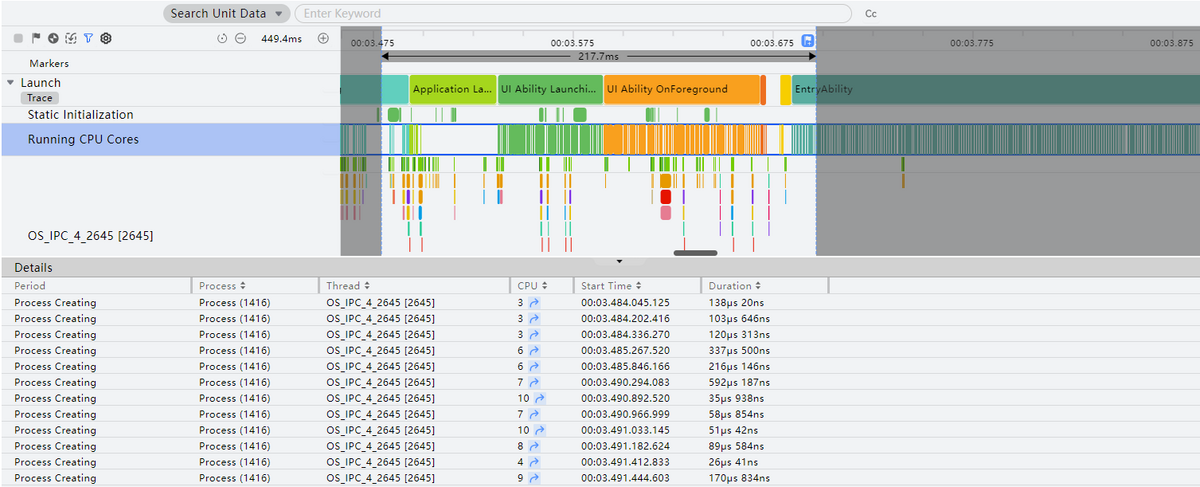Jump to CPU 3 in first row
Image resolution: width=1200 pixels, height=487 pixels.
(534, 302)
